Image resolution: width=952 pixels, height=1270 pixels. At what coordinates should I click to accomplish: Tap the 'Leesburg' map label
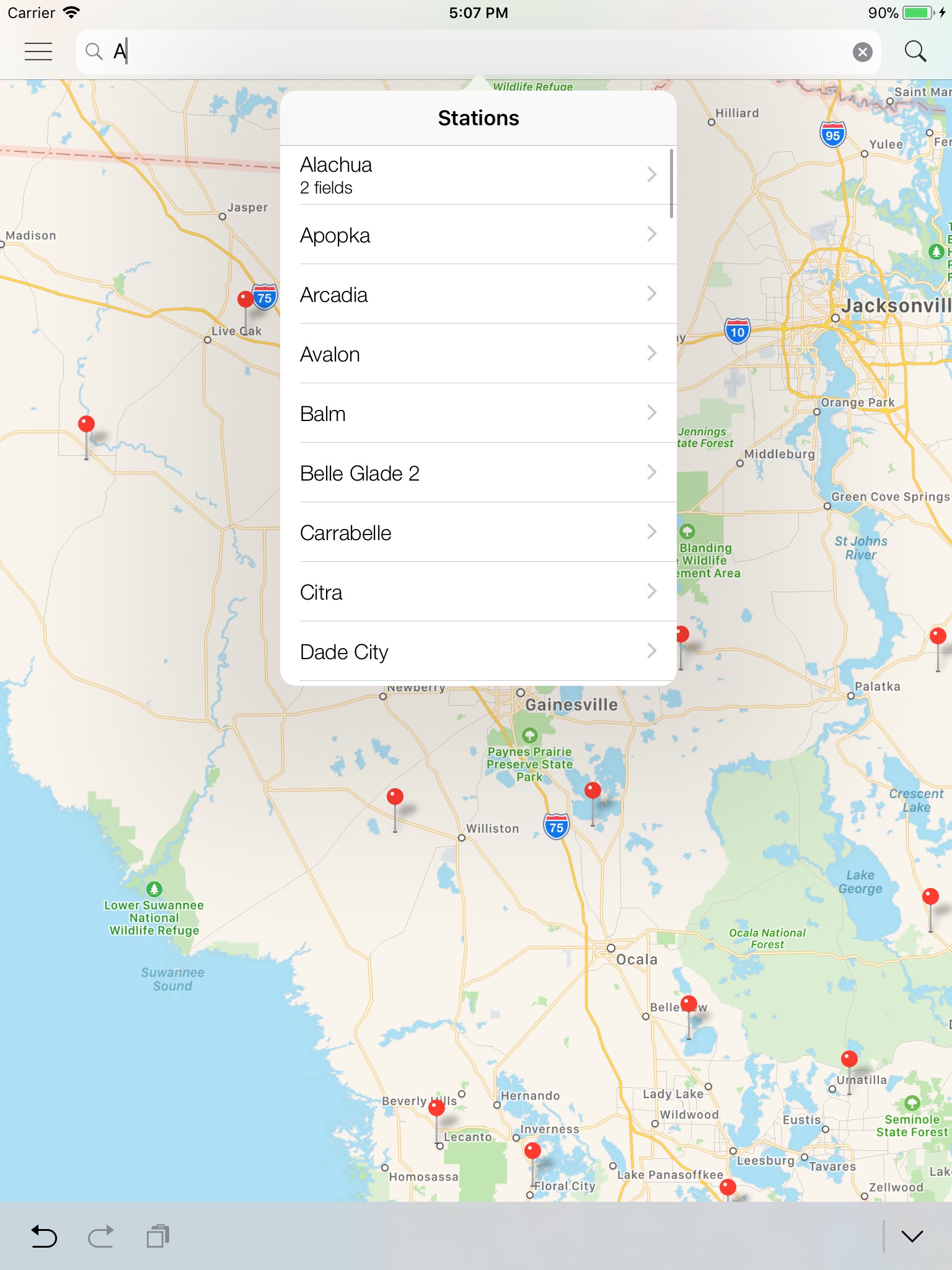(765, 1160)
